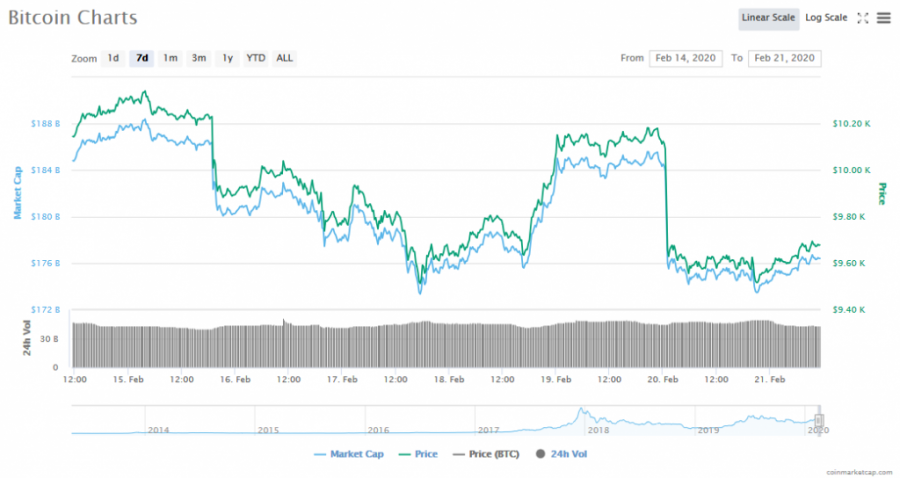Click the $9.40 K price label
The image size is (900, 478).
(849, 310)
